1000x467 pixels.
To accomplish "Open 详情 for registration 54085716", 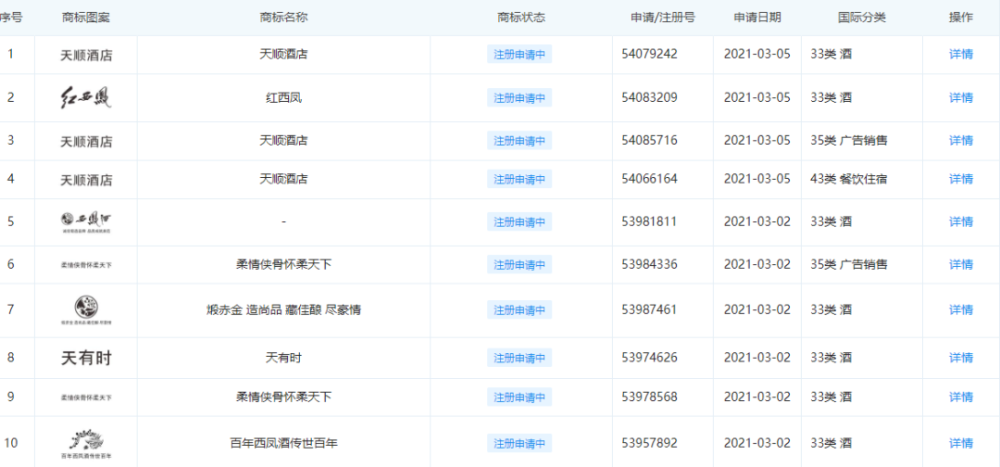I will 960,140.
